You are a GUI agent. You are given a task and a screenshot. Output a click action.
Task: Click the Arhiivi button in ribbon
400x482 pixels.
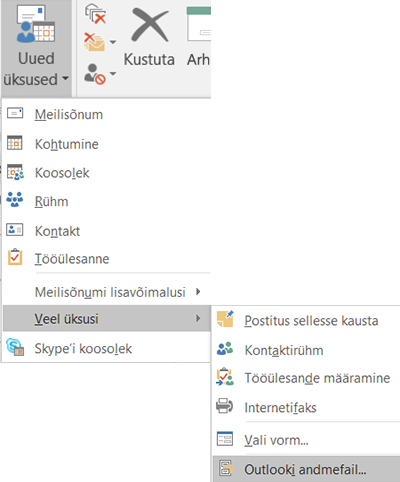pos(199,35)
